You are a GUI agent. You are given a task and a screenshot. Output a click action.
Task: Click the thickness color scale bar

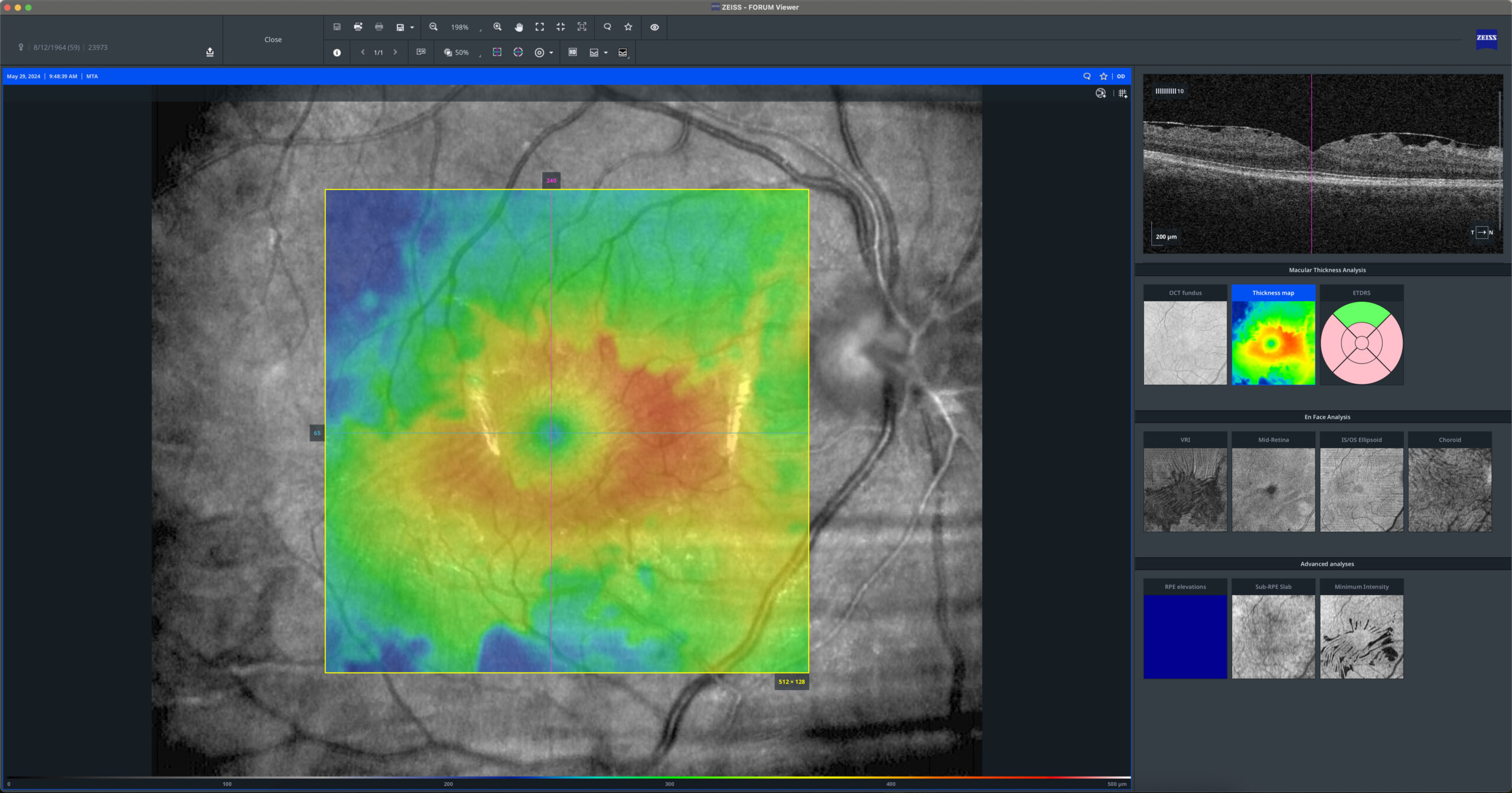567,778
